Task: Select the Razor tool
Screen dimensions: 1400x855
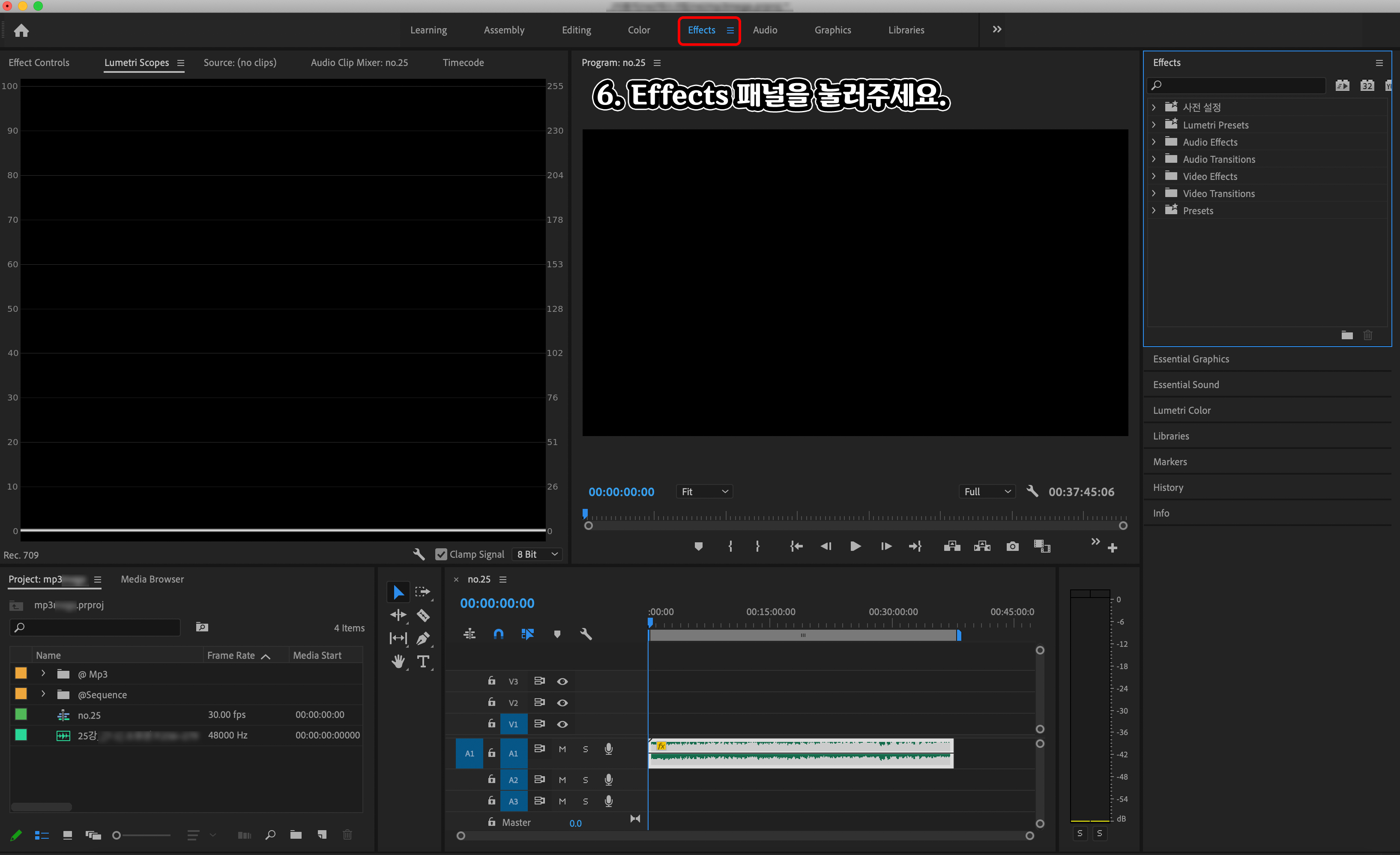Action: pos(423,615)
